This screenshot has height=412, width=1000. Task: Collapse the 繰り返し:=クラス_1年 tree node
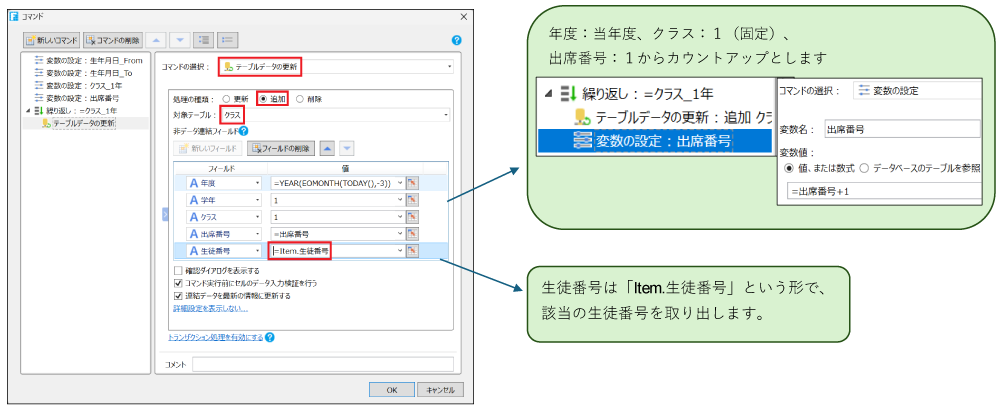coord(27,110)
